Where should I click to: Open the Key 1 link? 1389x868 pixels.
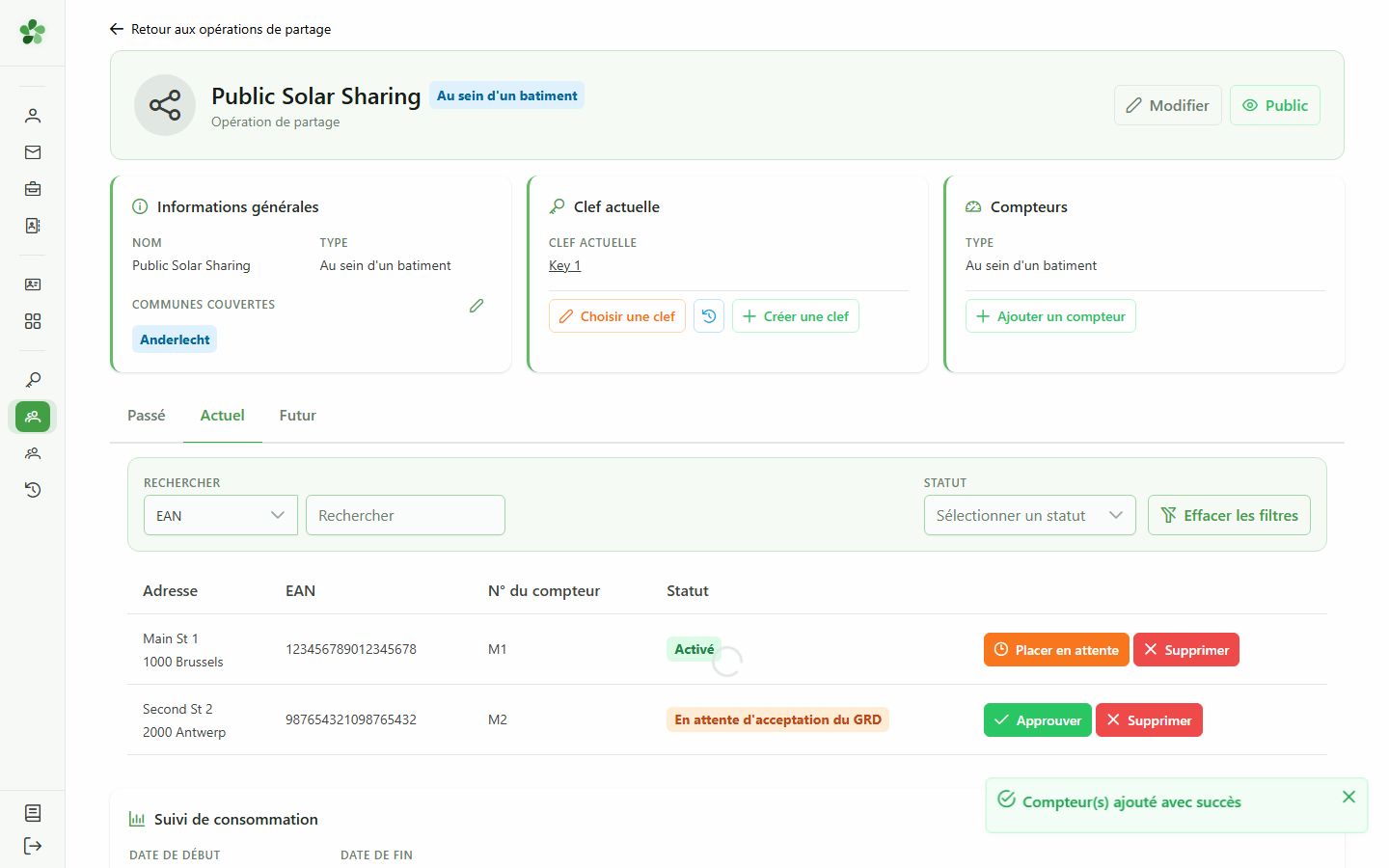click(565, 265)
